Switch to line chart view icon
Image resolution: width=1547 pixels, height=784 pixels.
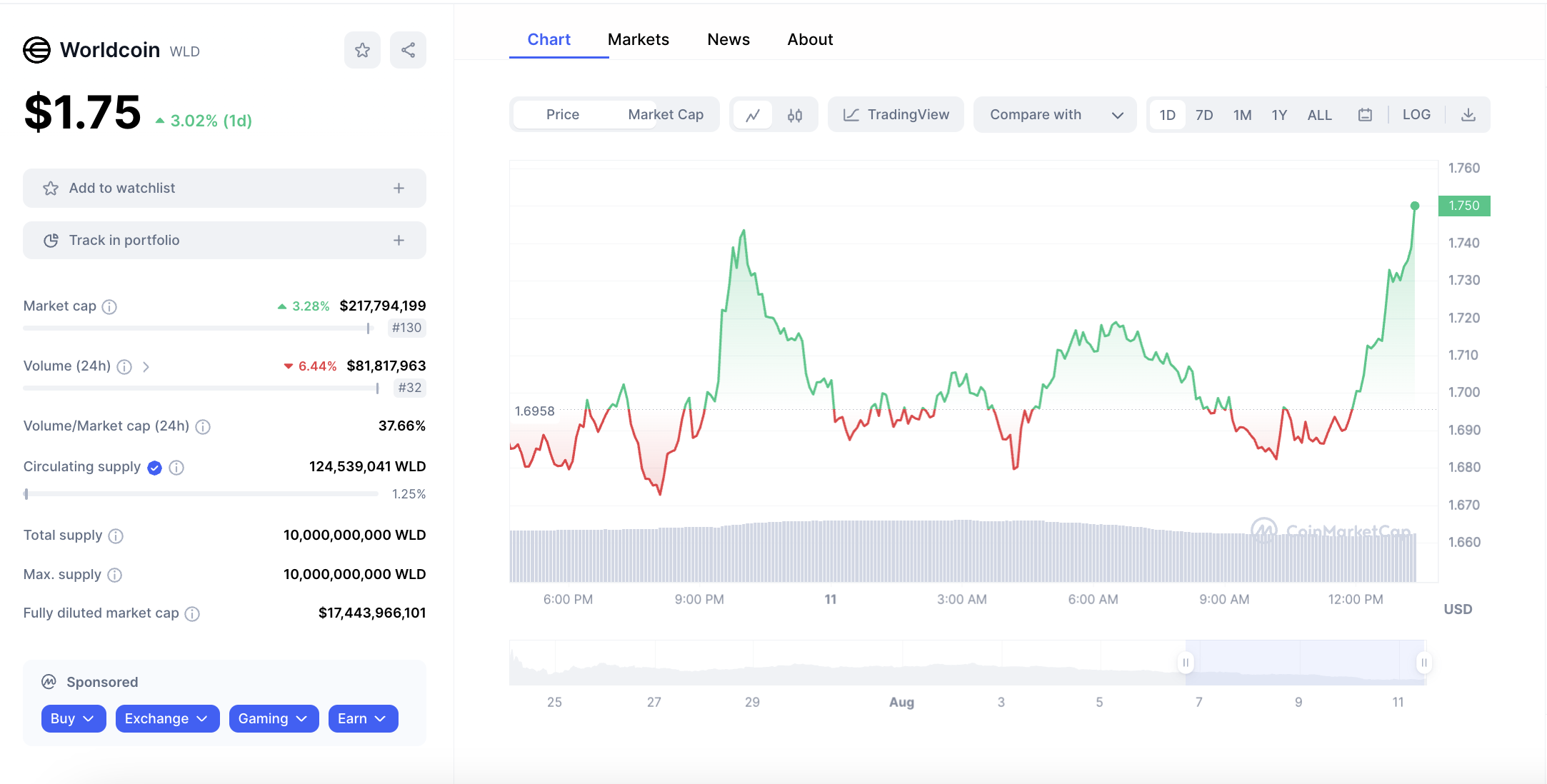(x=753, y=115)
